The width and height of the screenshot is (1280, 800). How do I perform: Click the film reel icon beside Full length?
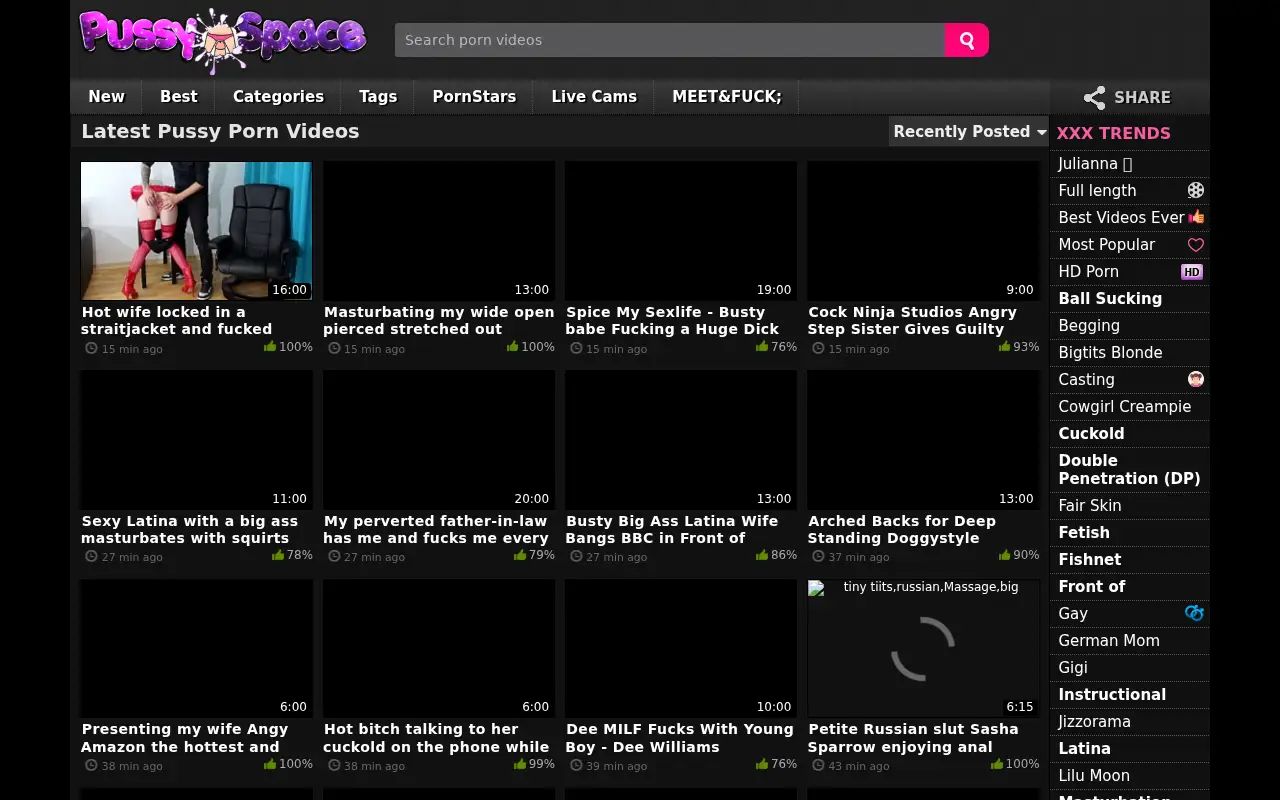click(1195, 190)
